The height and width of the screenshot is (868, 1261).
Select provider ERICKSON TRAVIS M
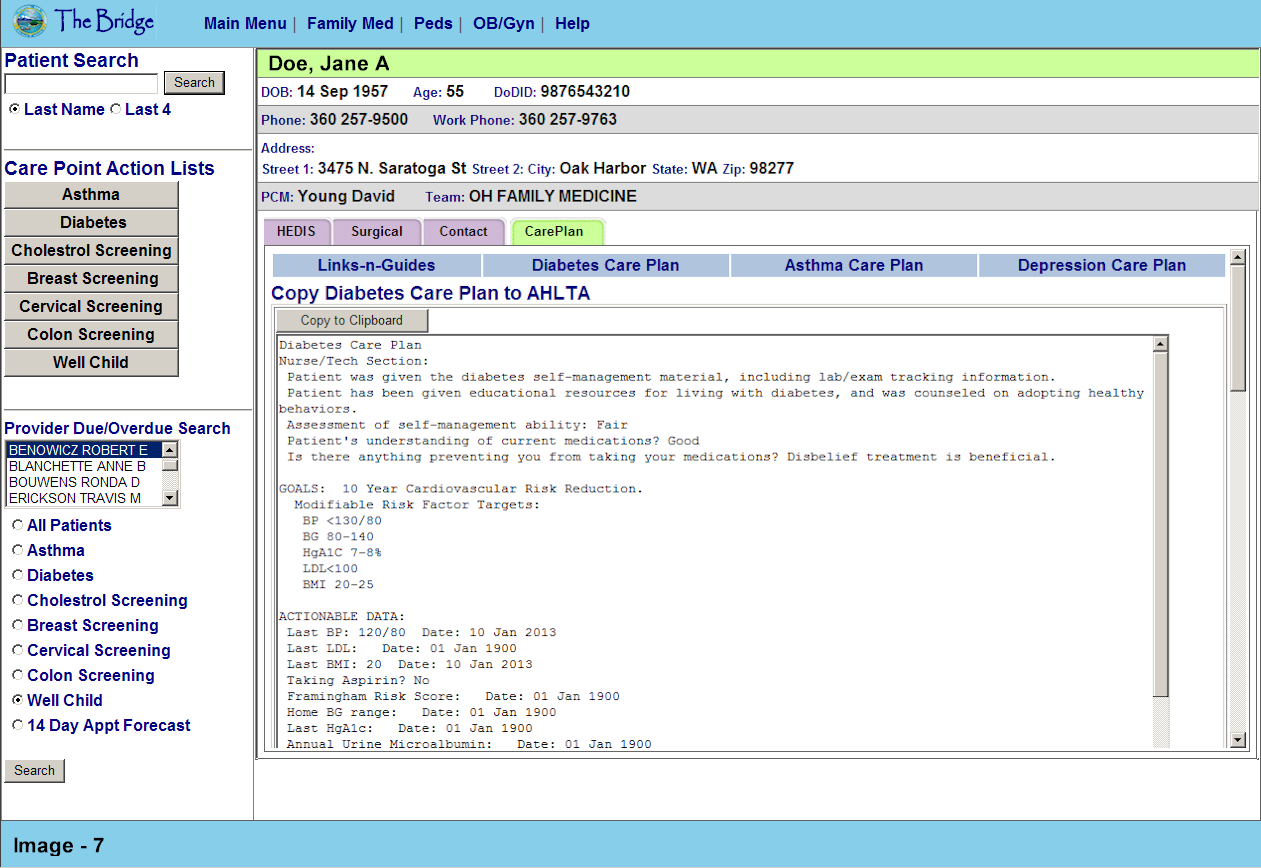point(84,498)
